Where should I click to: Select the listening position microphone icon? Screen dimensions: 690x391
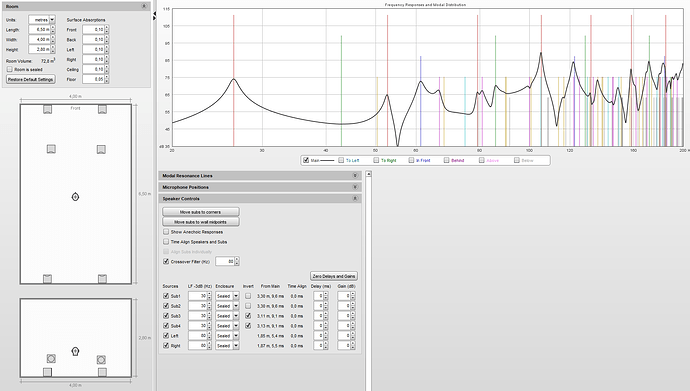click(75, 197)
